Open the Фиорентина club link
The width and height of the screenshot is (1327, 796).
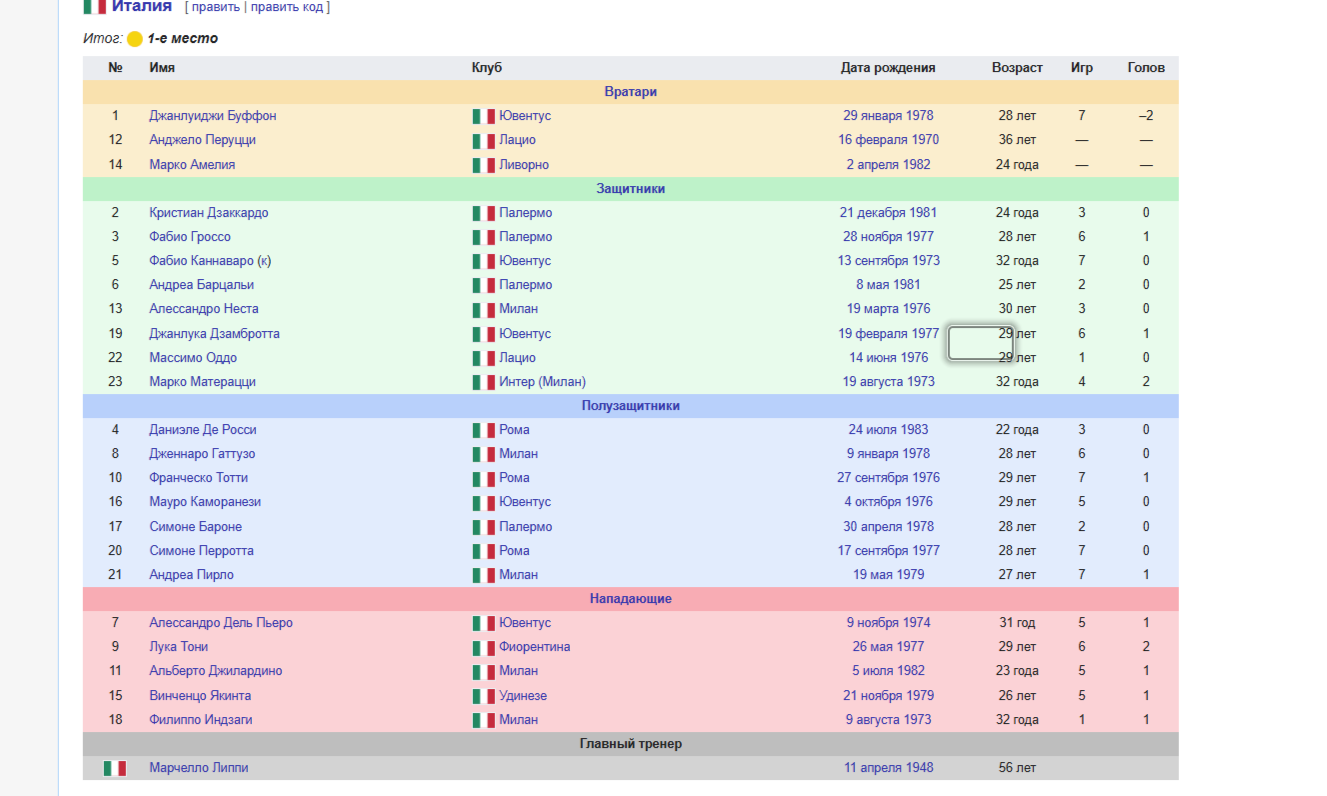[535, 647]
